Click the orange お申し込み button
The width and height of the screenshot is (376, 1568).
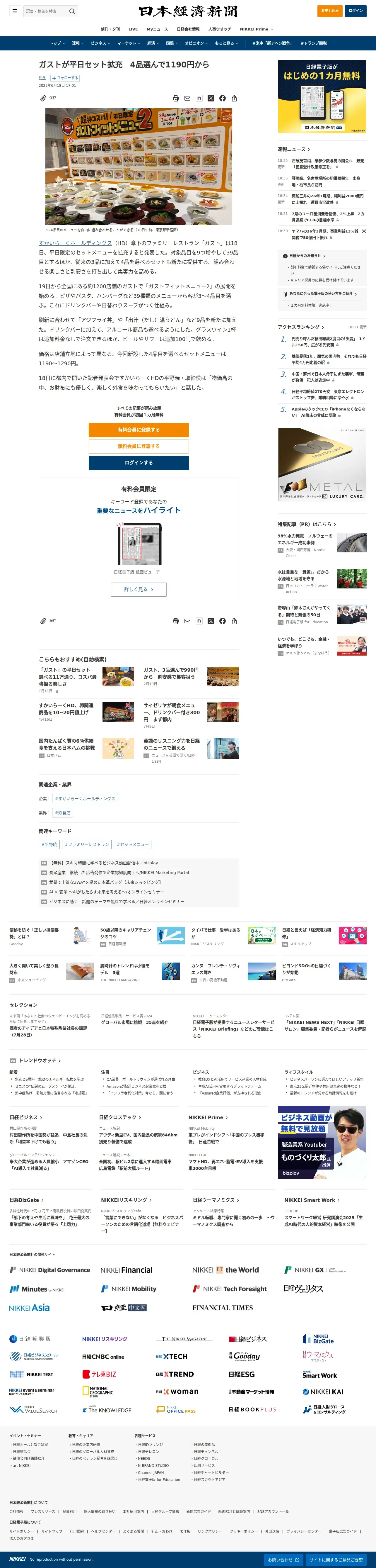330,10
